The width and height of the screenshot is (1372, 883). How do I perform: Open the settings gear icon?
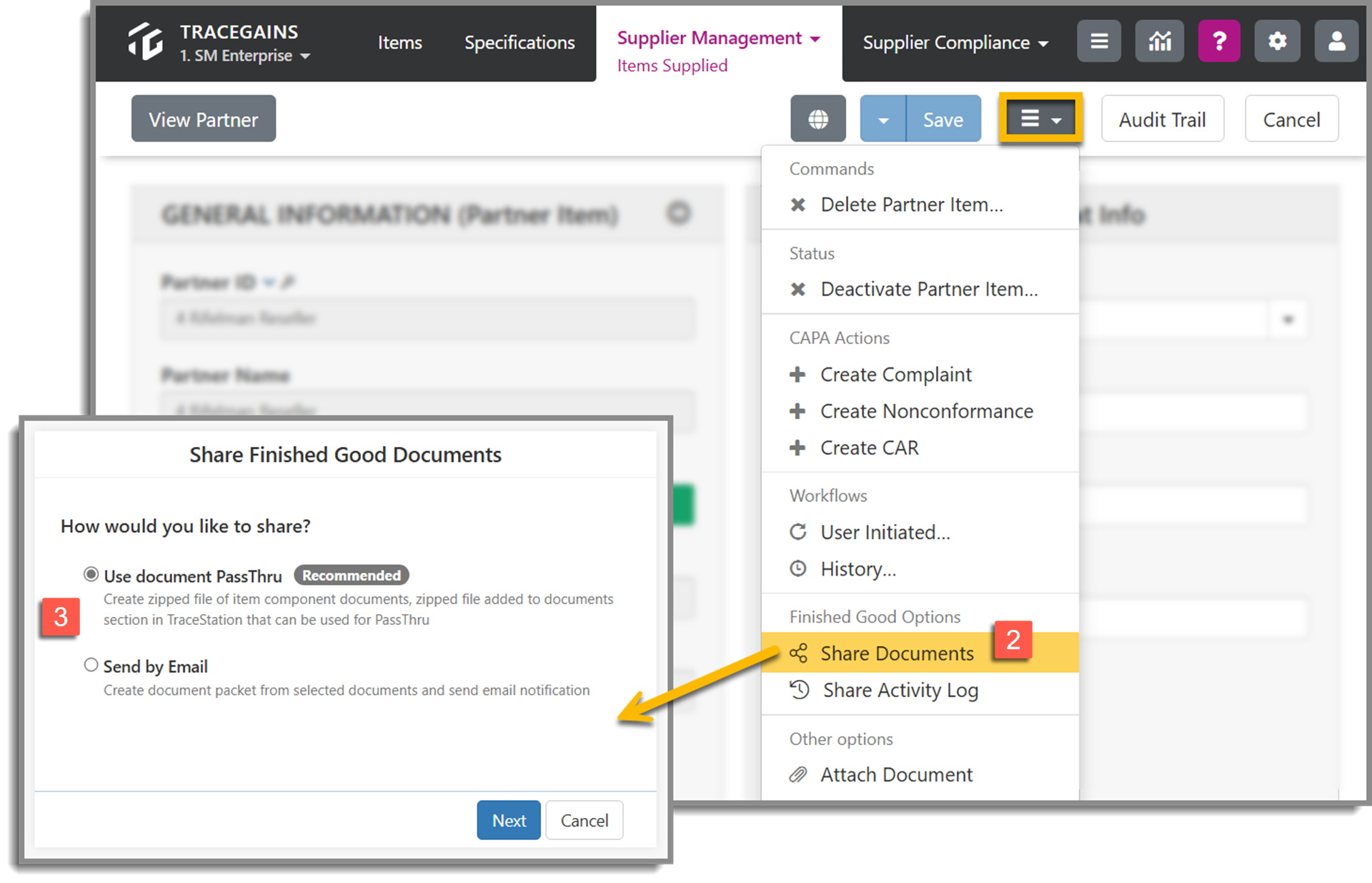(x=1277, y=41)
